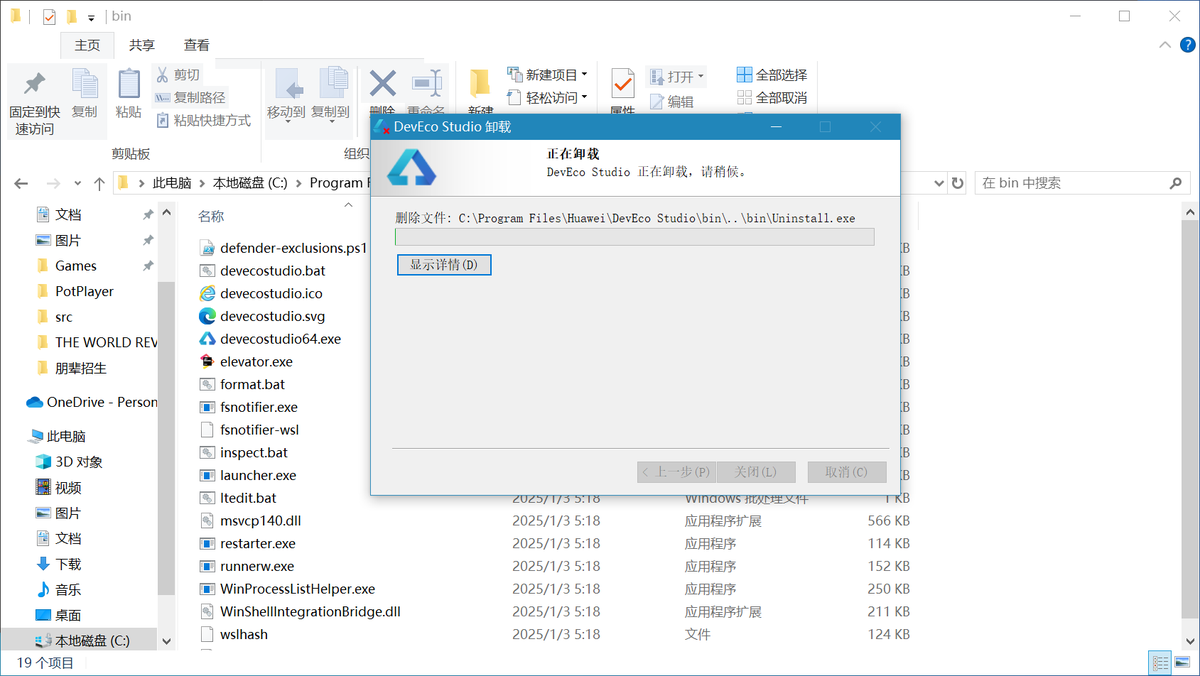
Task: Click the elevator.exe file icon
Action: click(x=207, y=361)
